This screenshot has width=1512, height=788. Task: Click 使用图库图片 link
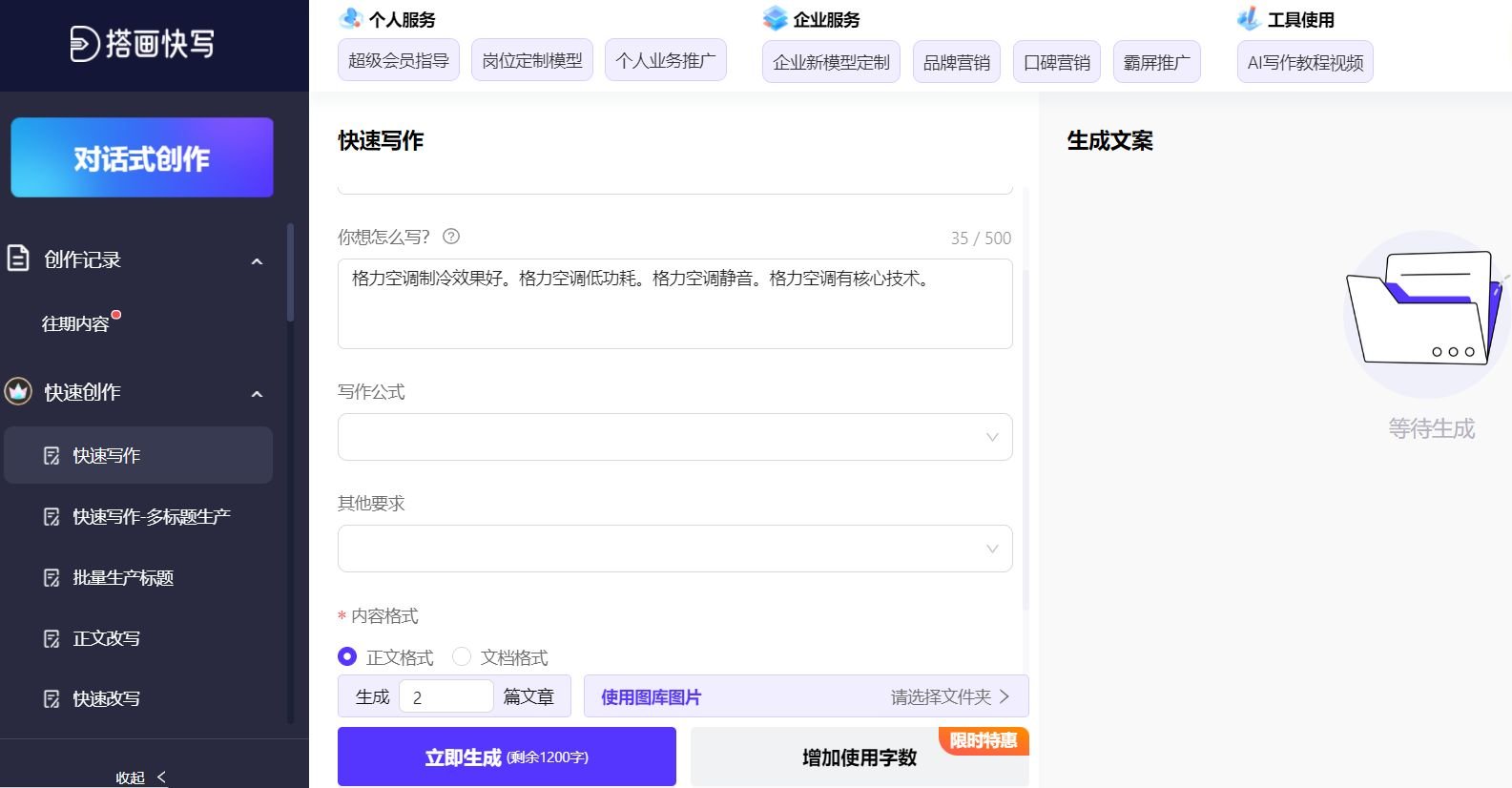click(651, 696)
